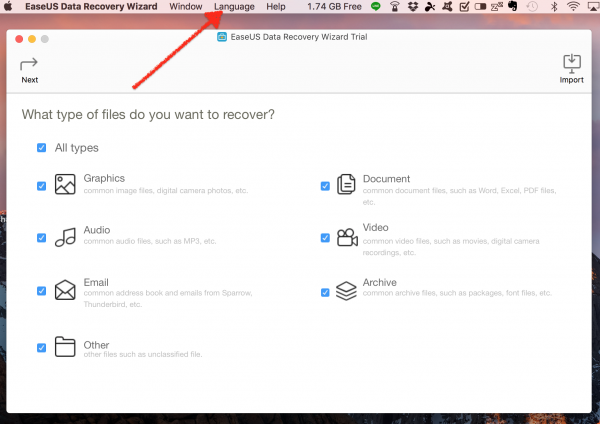Viewport: 600px width, 424px height.
Task: Click the EaseUS icon in window title
Action: point(222,37)
